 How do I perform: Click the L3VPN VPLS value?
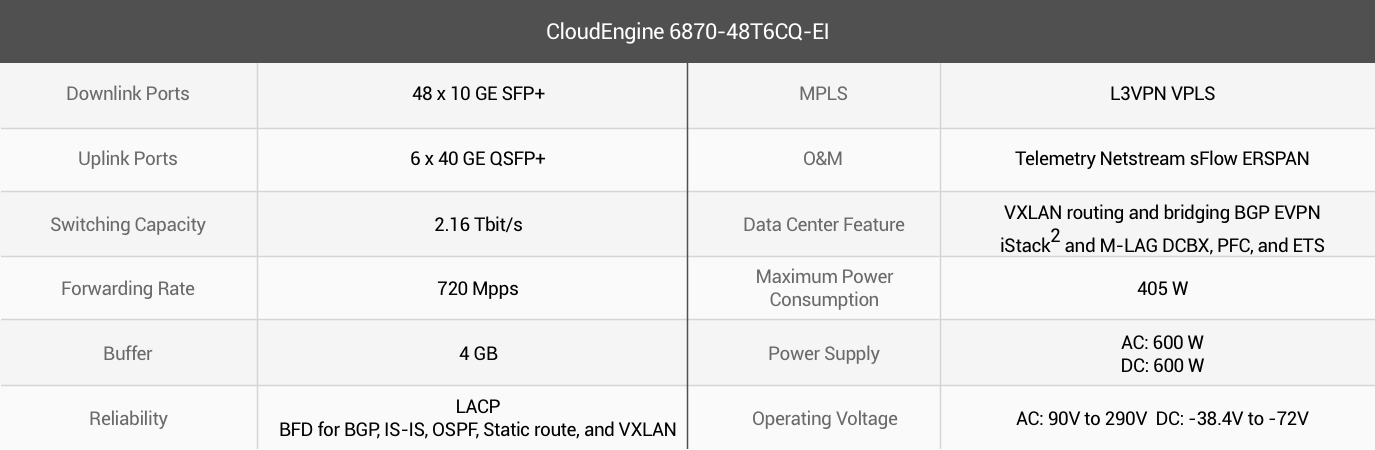click(1156, 94)
